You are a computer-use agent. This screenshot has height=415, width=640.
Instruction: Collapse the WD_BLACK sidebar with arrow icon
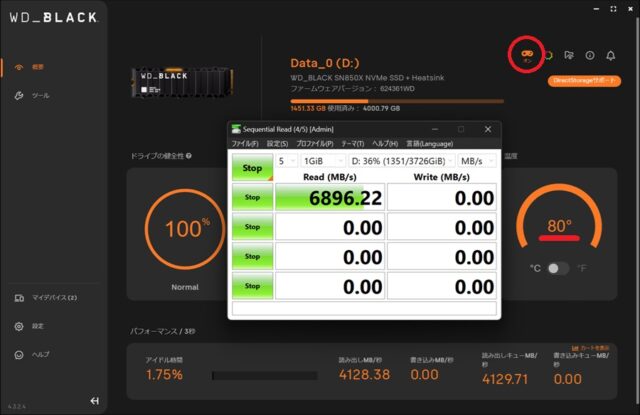tap(94, 401)
